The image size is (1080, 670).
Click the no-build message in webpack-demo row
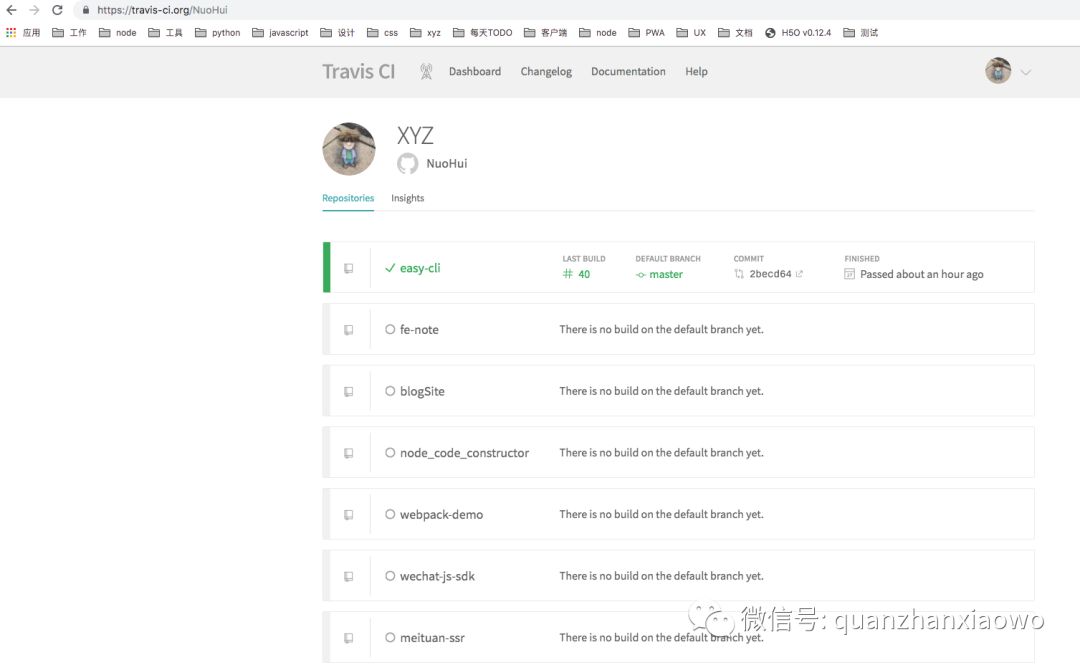click(x=661, y=514)
